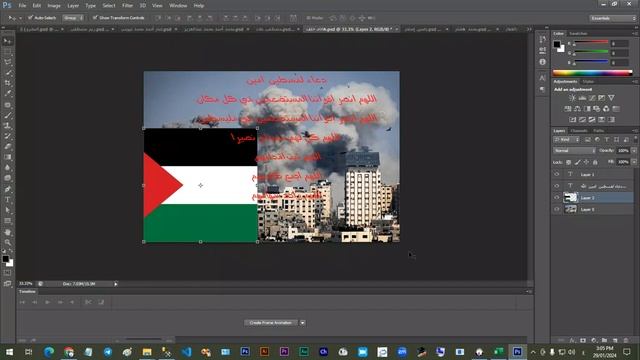Viewport: 640px width, 360px height.
Task: Open the blend mode Normal dropdown
Action: [574, 151]
